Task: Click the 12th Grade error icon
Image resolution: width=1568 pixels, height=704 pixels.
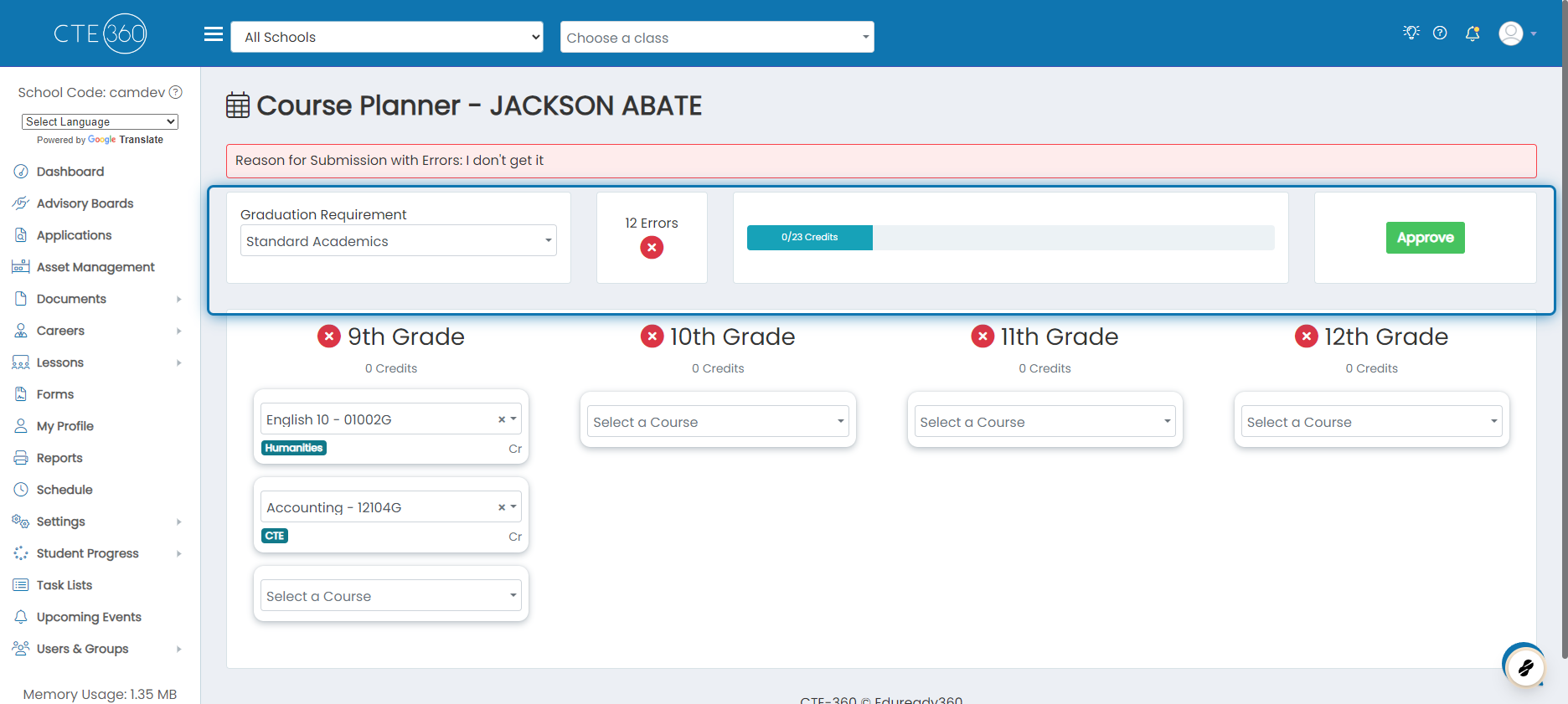Action: 1307,337
